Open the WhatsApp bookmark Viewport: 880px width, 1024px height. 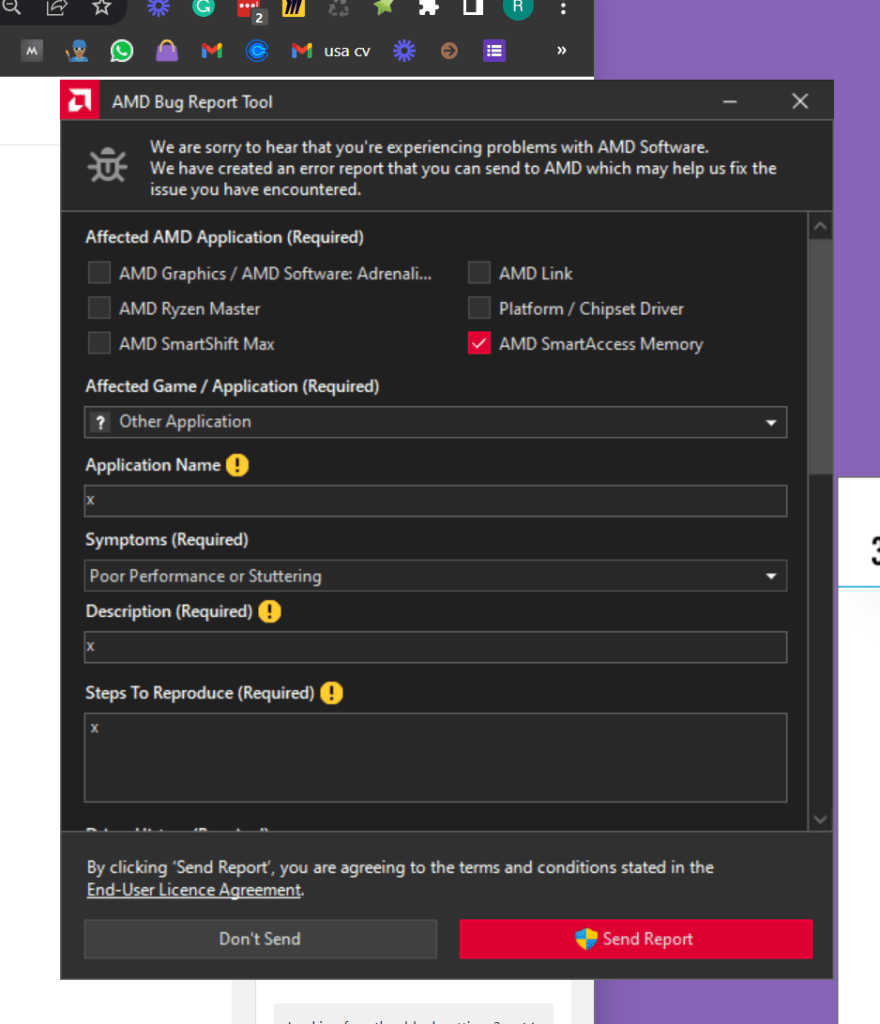tap(122, 51)
